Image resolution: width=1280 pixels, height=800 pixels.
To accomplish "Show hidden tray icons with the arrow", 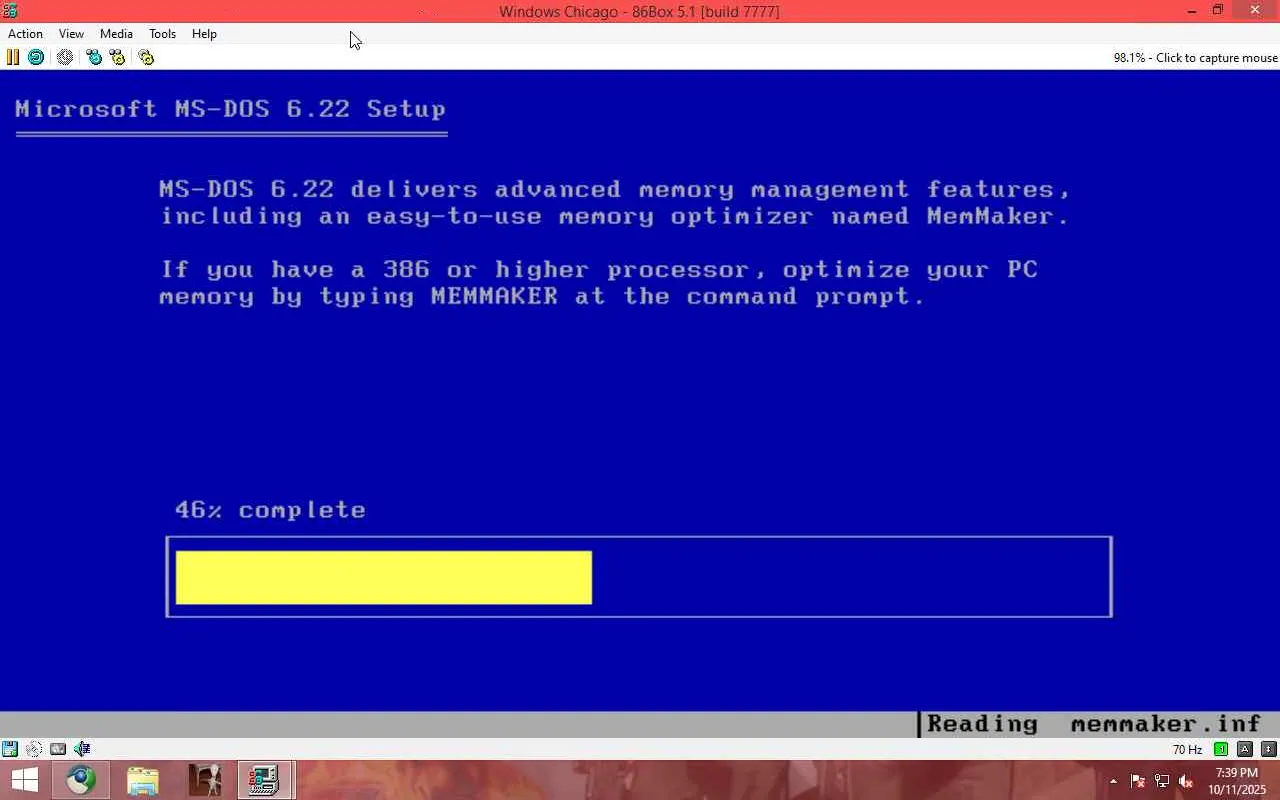I will (x=1113, y=781).
